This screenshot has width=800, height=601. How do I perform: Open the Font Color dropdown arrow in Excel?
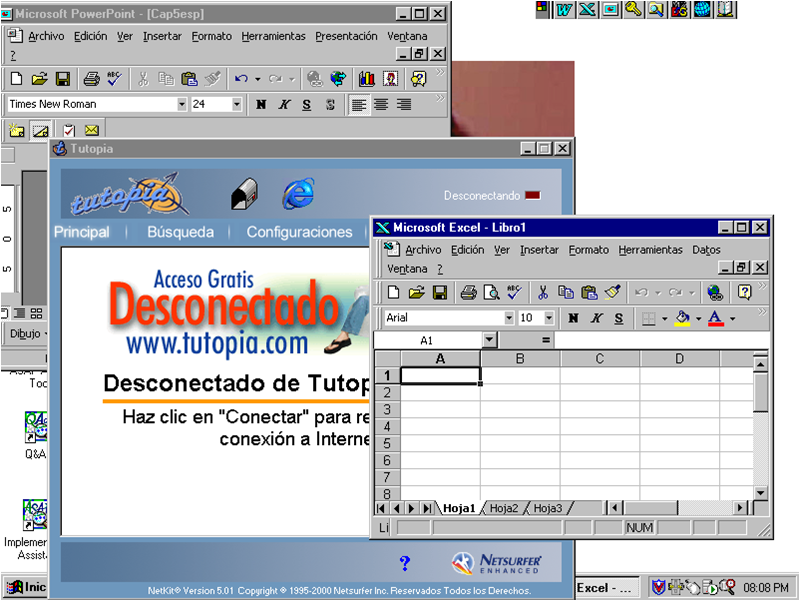pos(733,319)
